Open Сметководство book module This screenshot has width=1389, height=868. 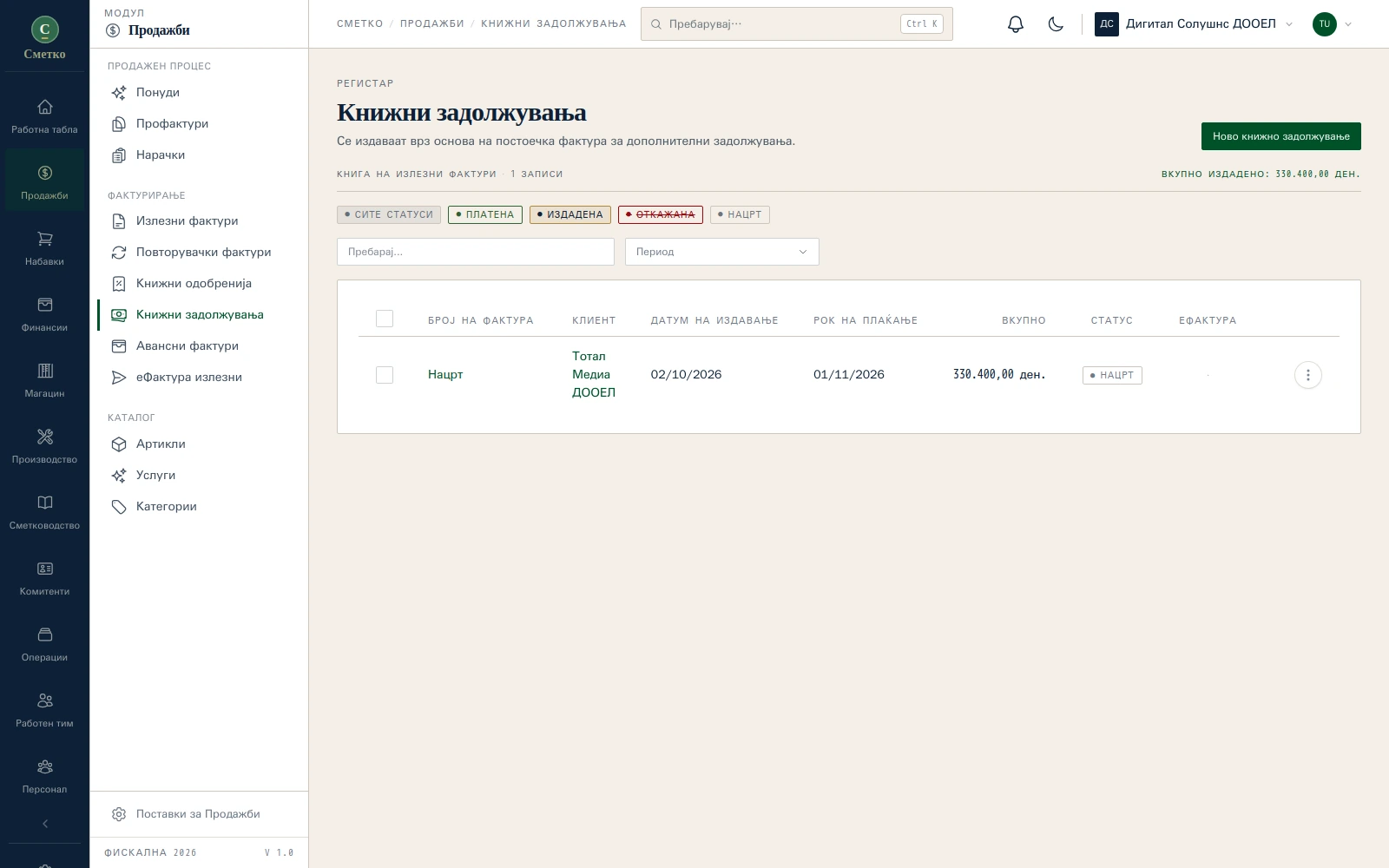(x=44, y=512)
